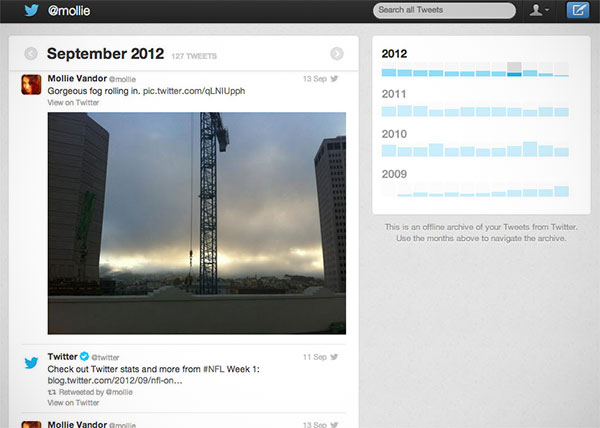Click the verified badge next to Twitter

84,356
